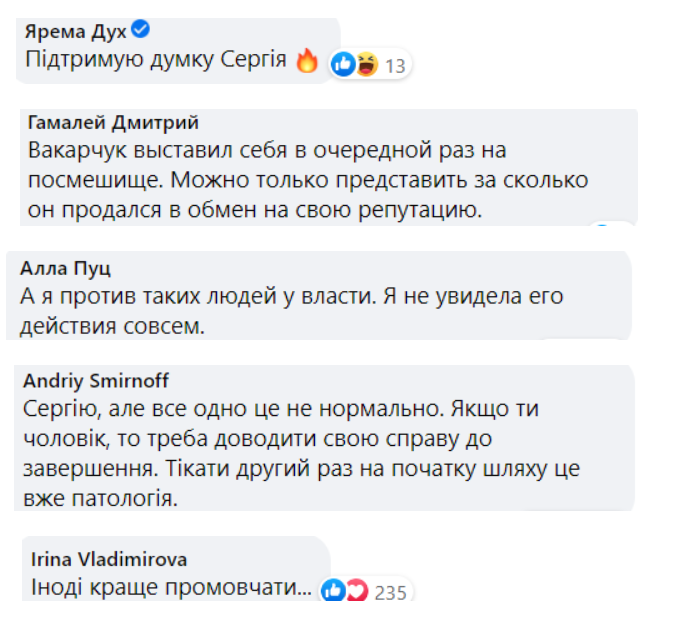676x633 pixels.
Task: Open Ярема Дух's profile
Action: (75, 31)
